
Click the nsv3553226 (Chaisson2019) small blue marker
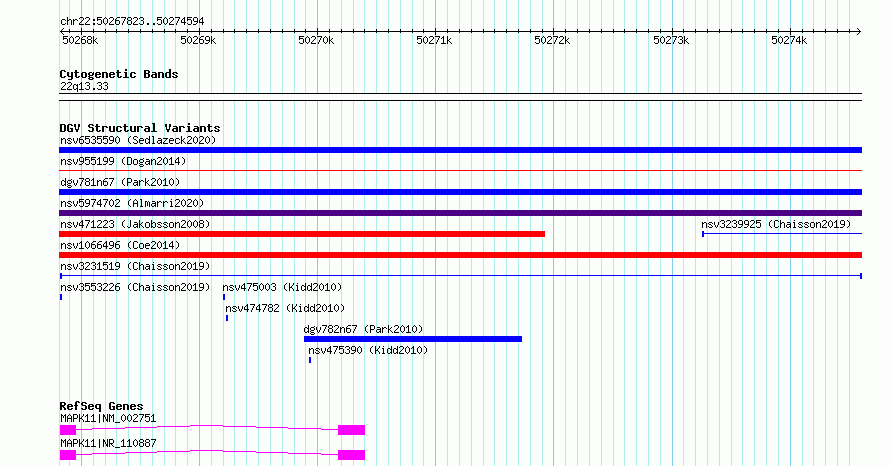click(61, 297)
